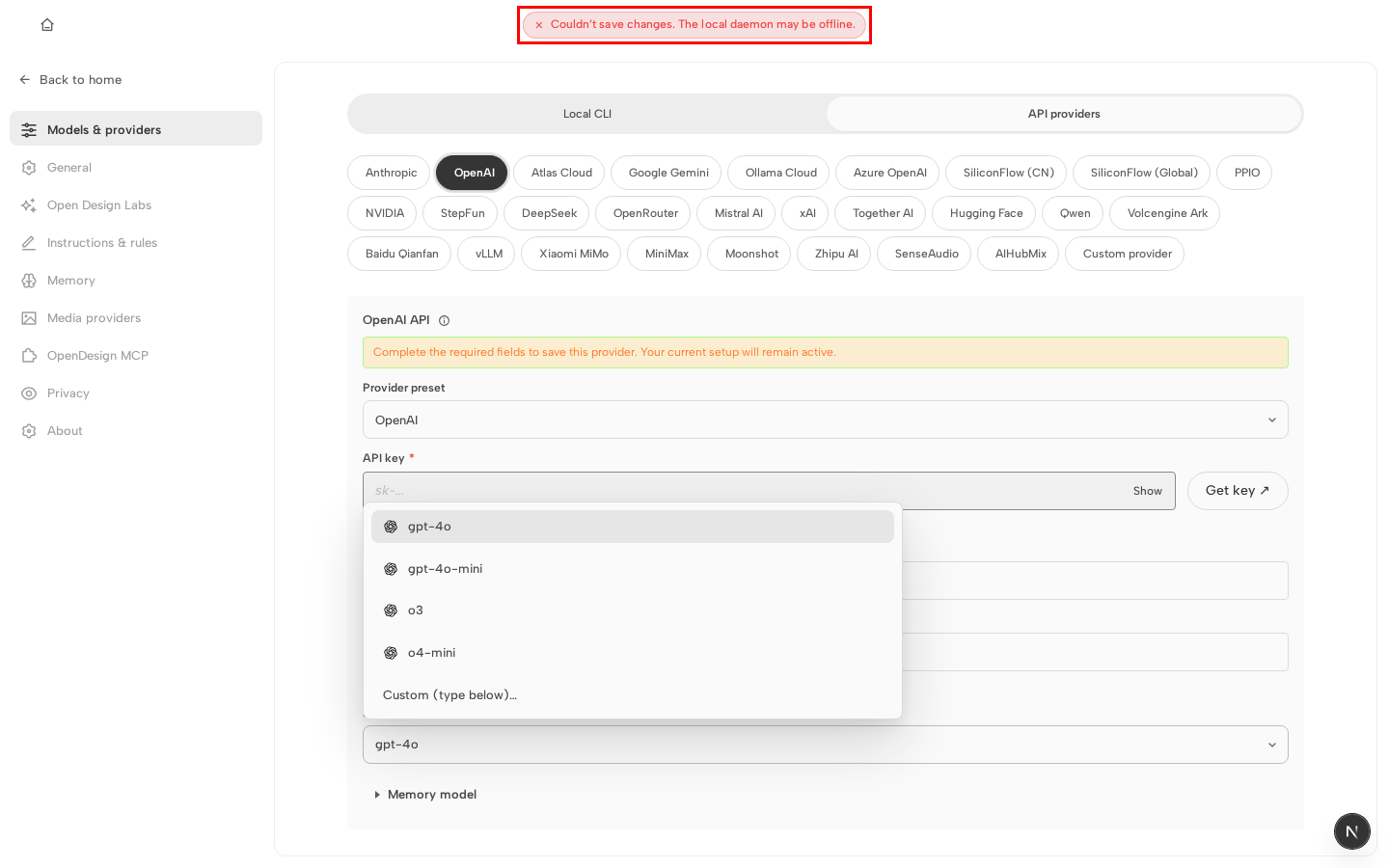Go to Open Design Labs section

click(x=136, y=205)
